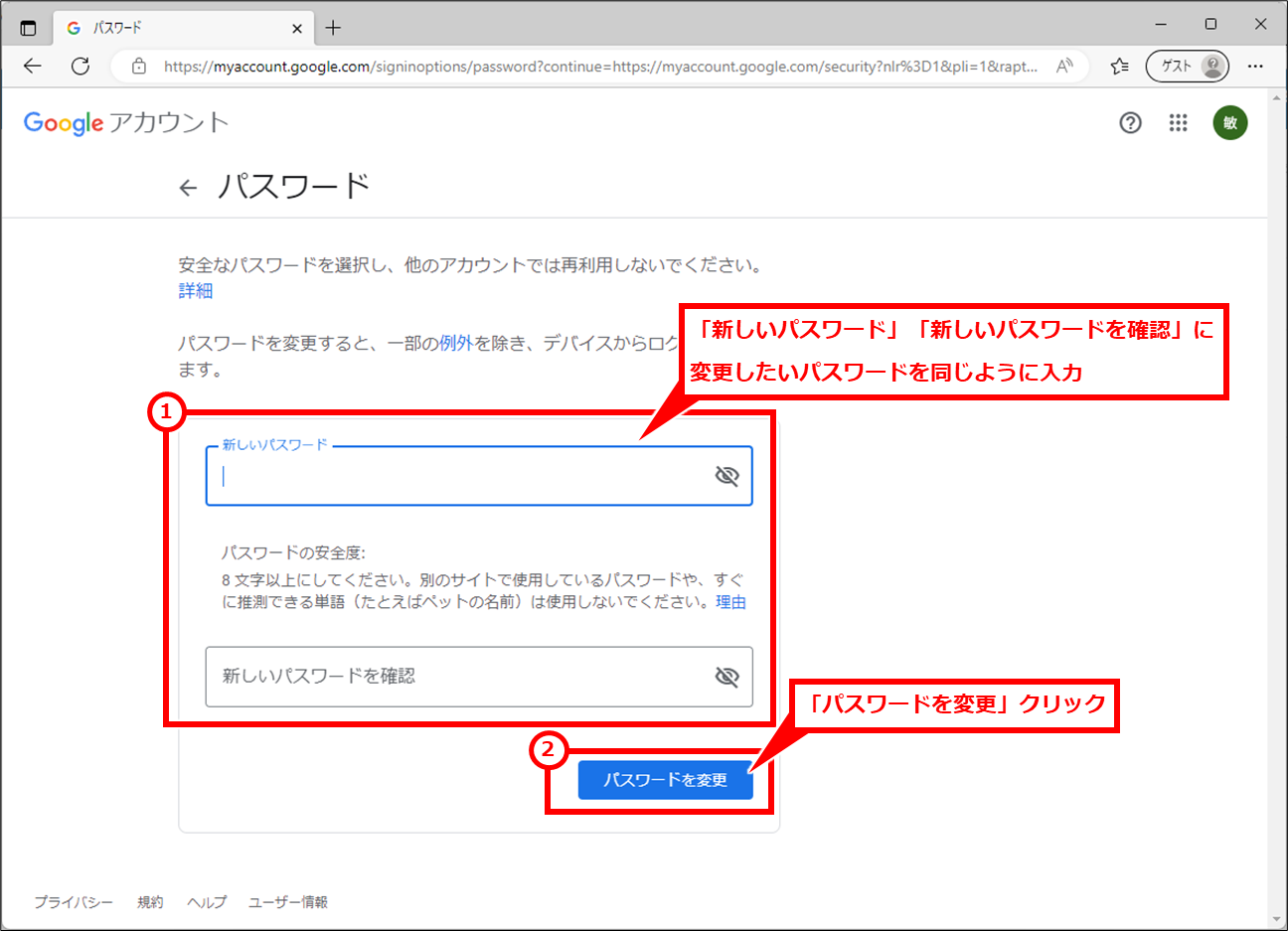Minimize the browser window
This screenshot has height=931, width=1288.
pos(1161,24)
